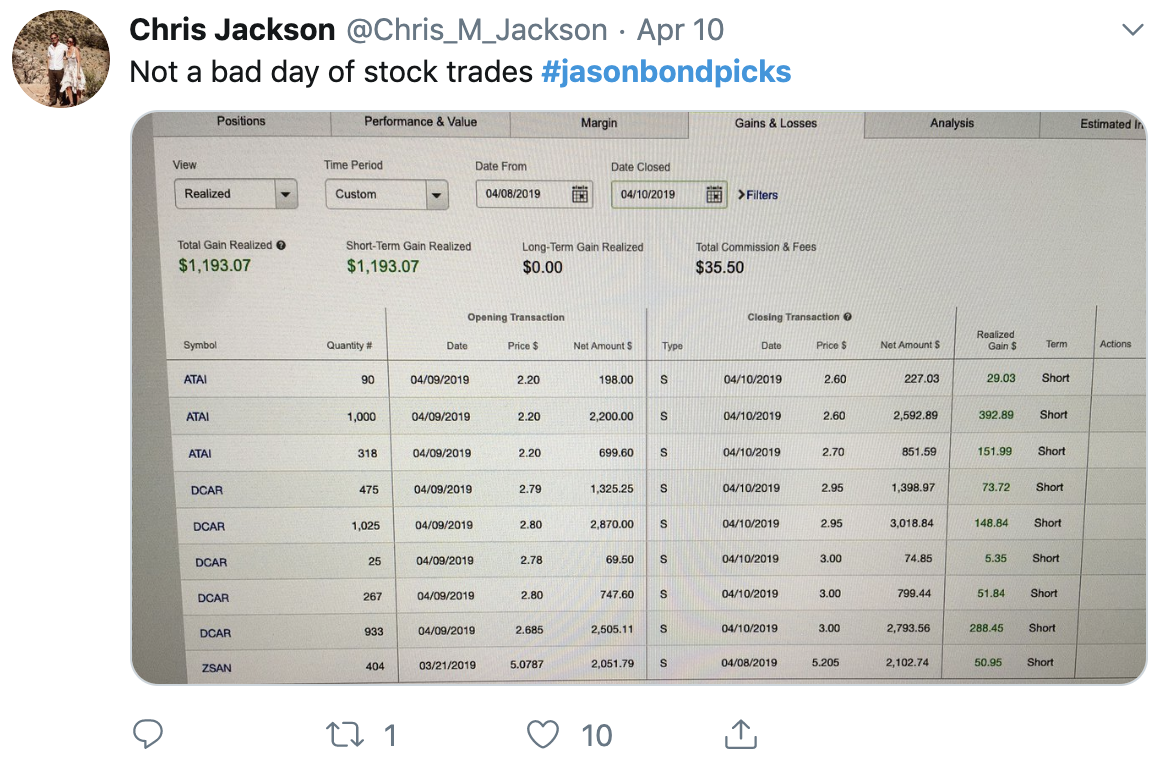Expand the Filters options
The height and width of the screenshot is (764, 1170).
[758, 195]
